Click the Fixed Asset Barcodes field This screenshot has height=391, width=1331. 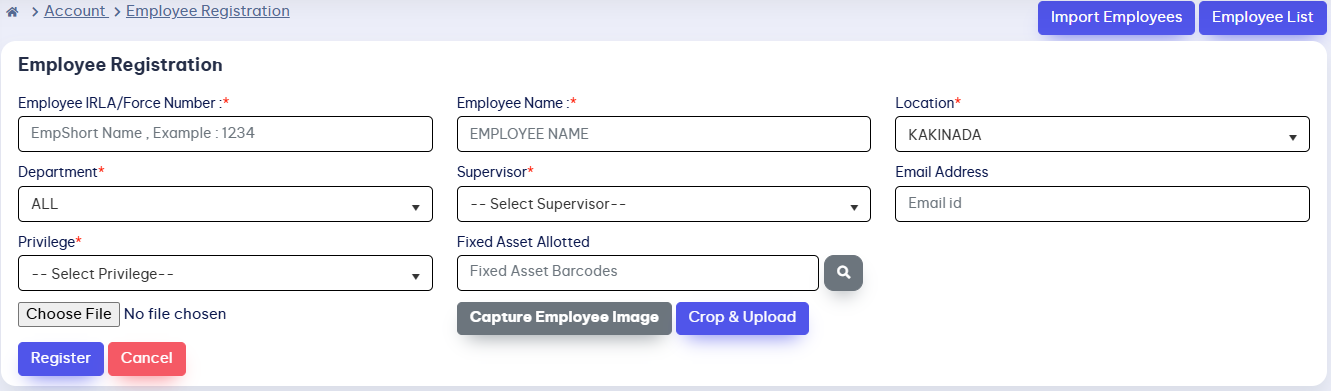[x=638, y=272]
